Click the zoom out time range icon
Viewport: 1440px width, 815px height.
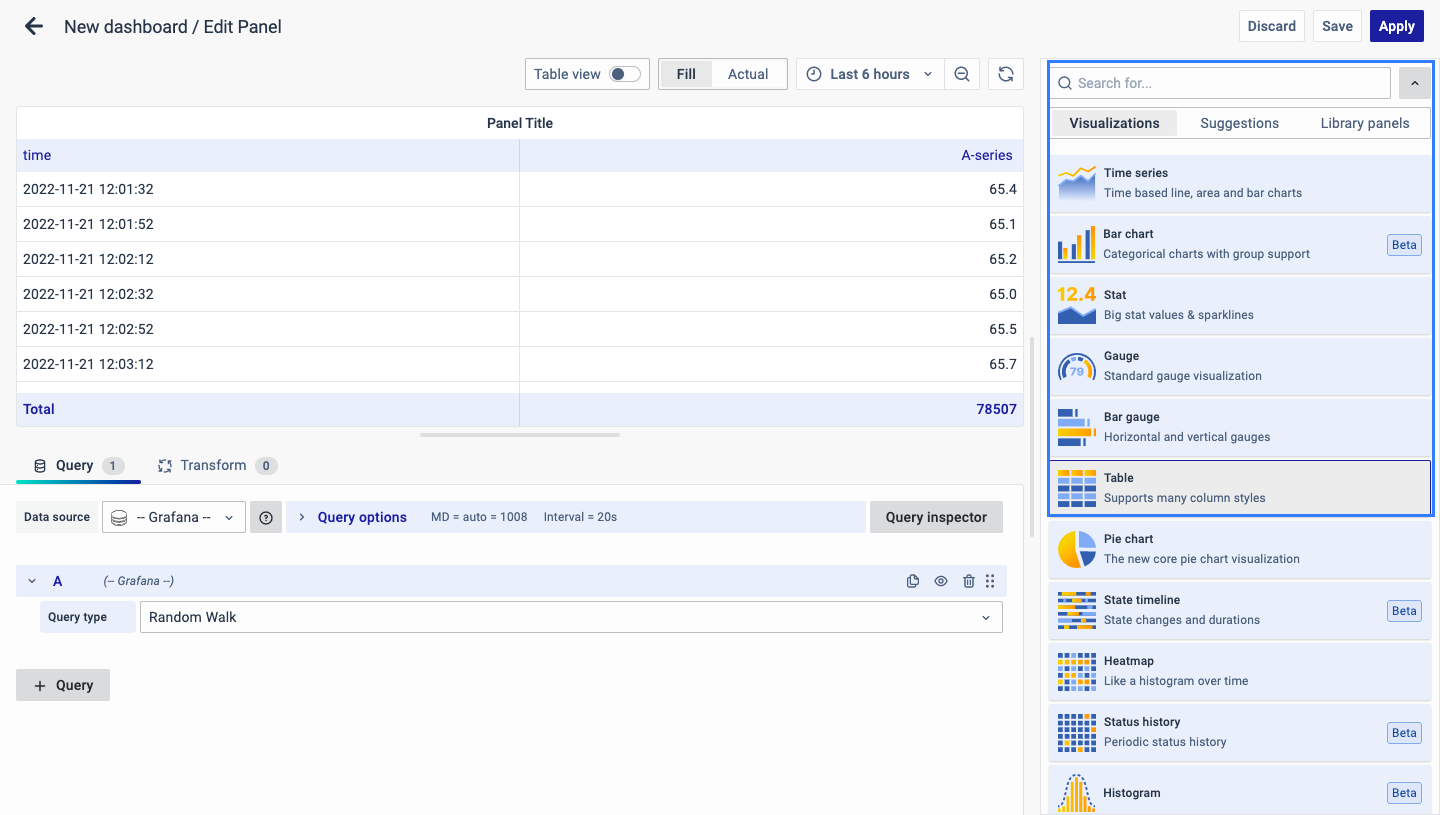tap(961, 74)
